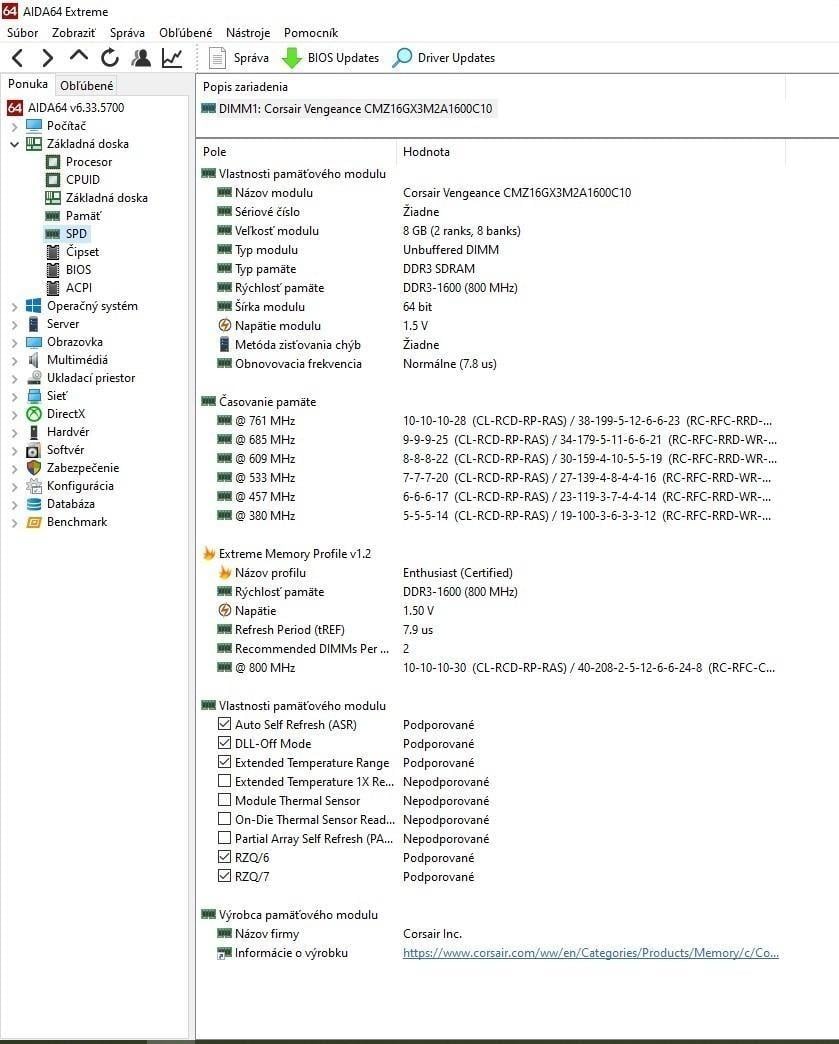
Task: Toggle the Auto Self Refresh (ASR) checkbox
Action: 224,724
